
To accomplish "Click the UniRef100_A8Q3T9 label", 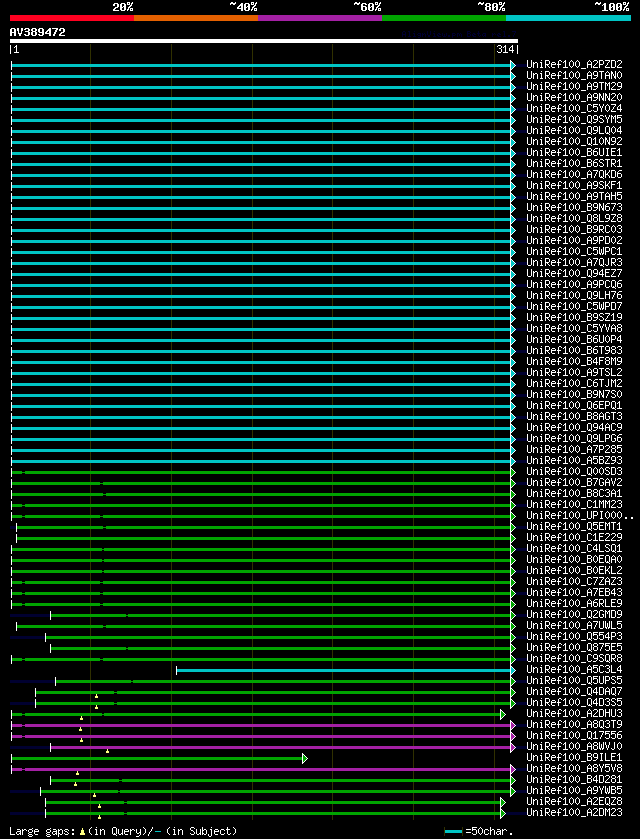I will pyautogui.click(x=574, y=725).
